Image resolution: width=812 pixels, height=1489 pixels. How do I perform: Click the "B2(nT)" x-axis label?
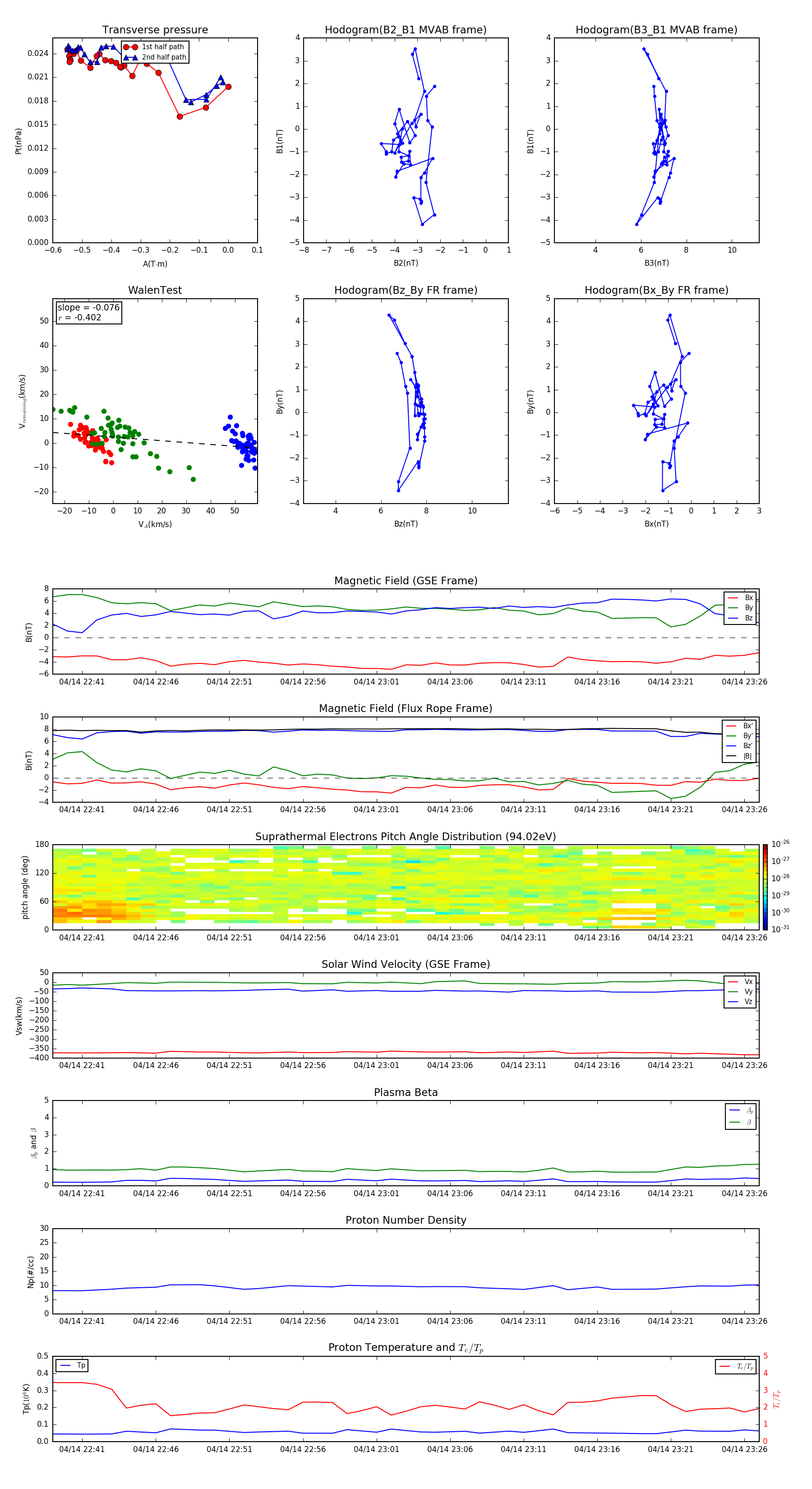point(406,263)
